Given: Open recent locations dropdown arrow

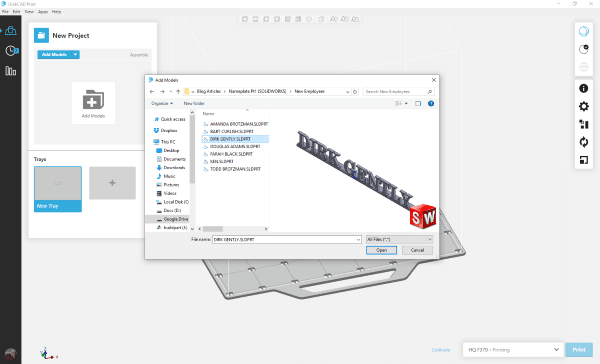Looking at the screenshot, I should 171,91.
